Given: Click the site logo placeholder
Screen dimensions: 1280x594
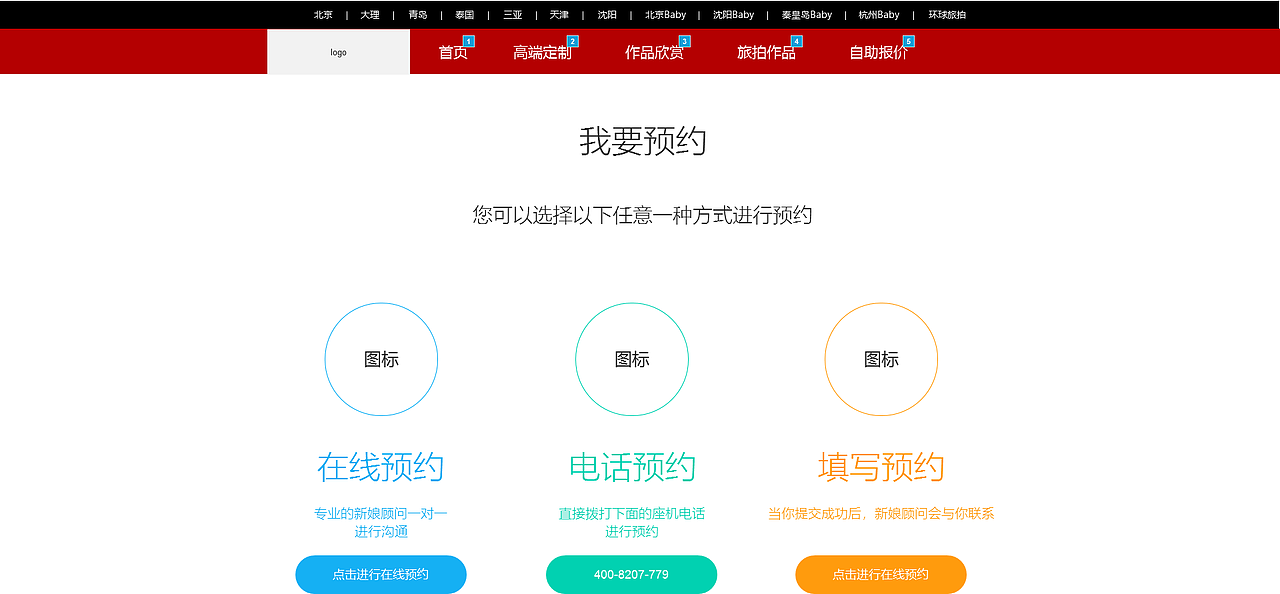Looking at the screenshot, I should [338, 51].
